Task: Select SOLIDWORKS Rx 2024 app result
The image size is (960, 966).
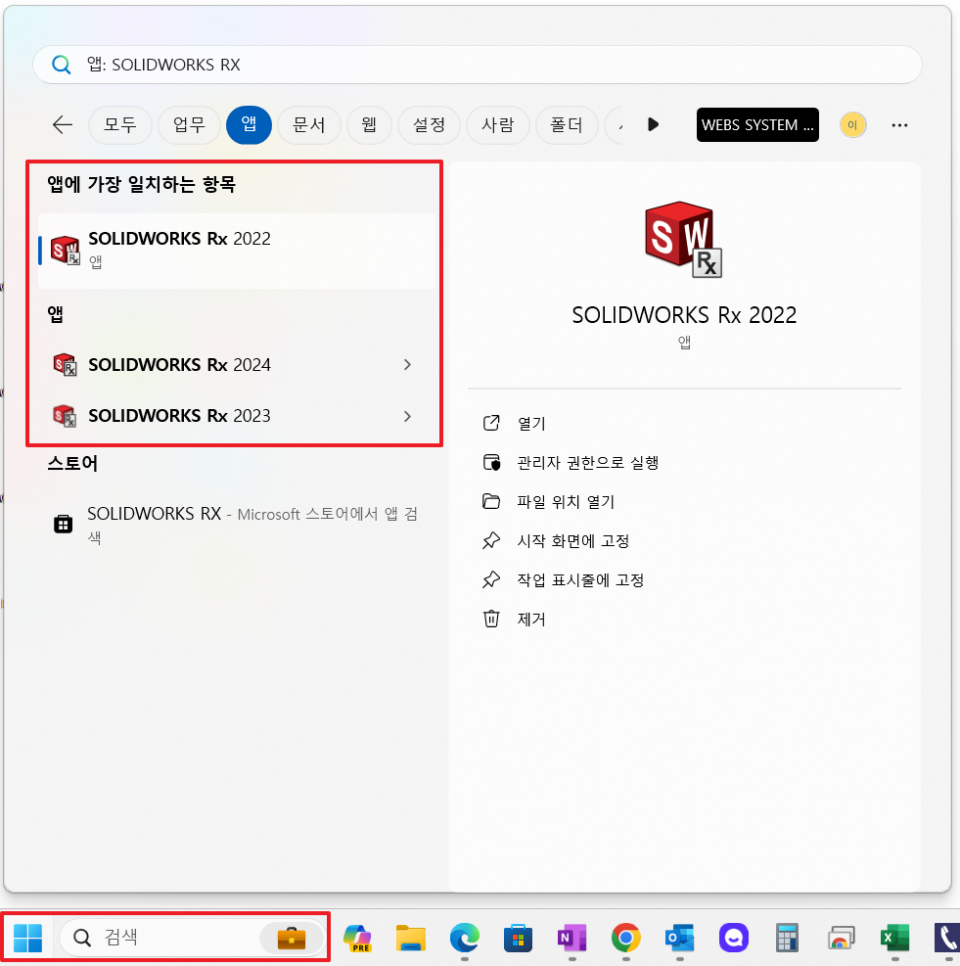Action: click(237, 365)
